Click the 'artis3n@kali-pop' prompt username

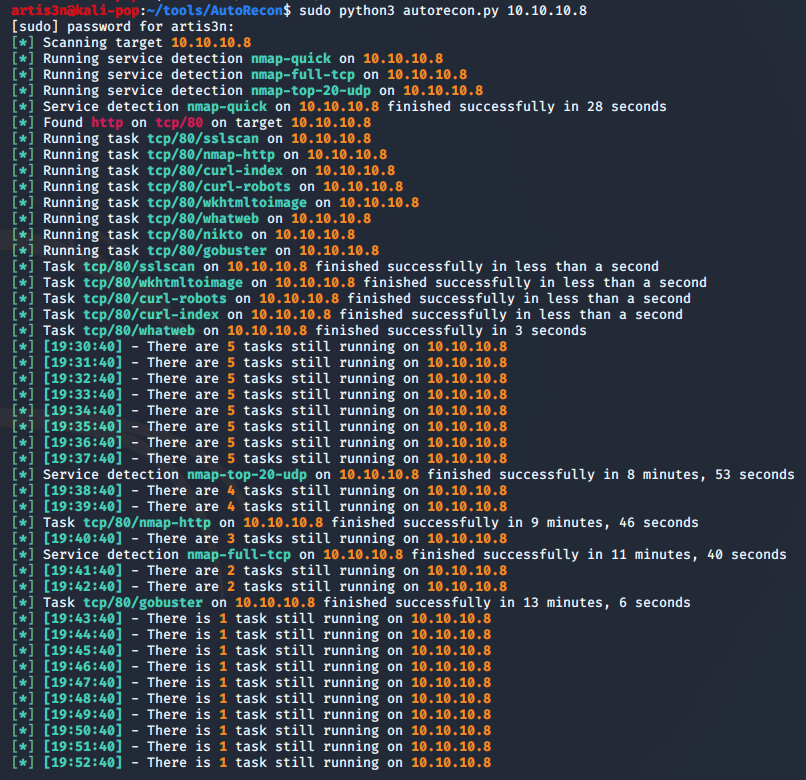coord(75,10)
